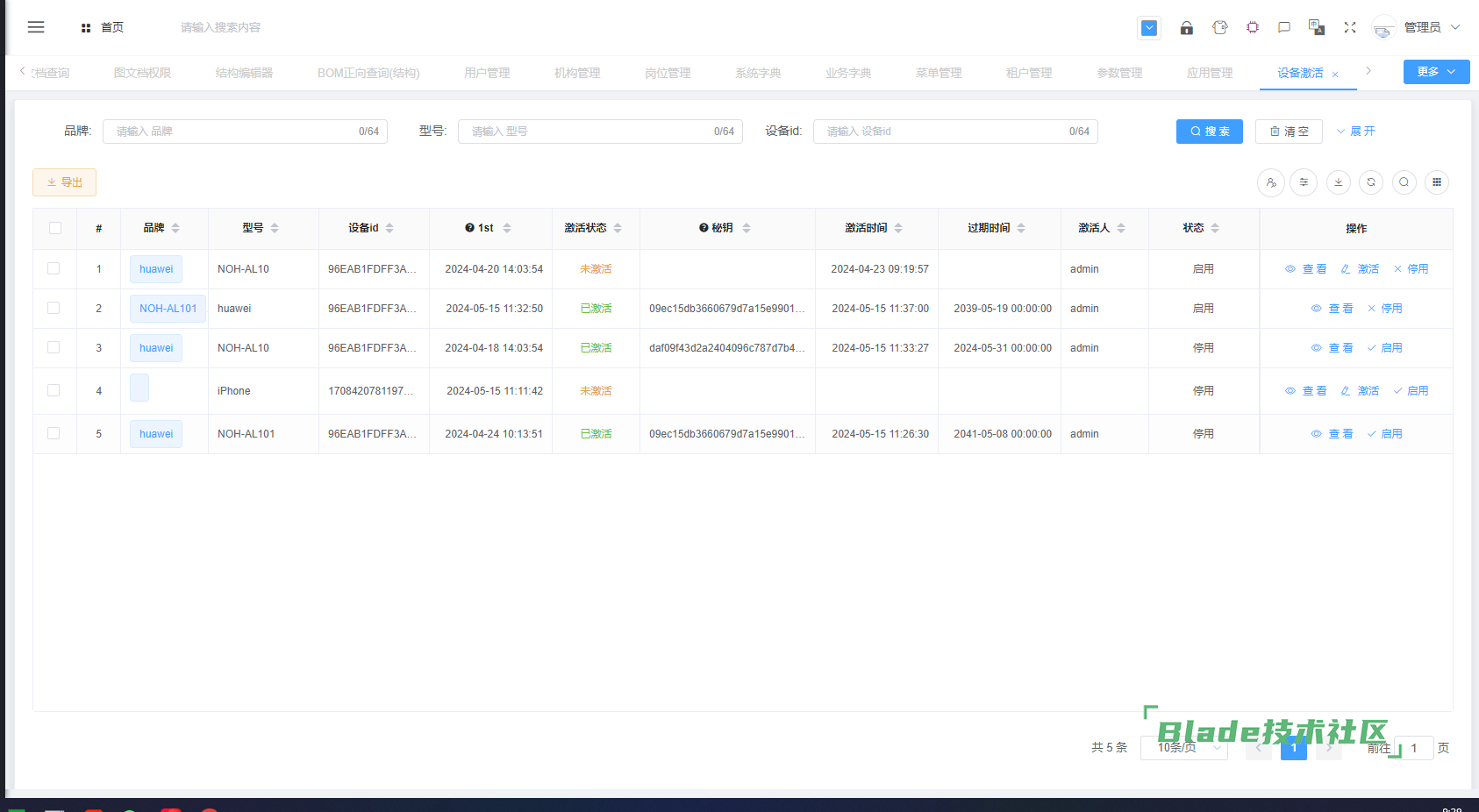
Task: Click help icon beside 秘钥 header
Action: pyautogui.click(x=704, y=228)
